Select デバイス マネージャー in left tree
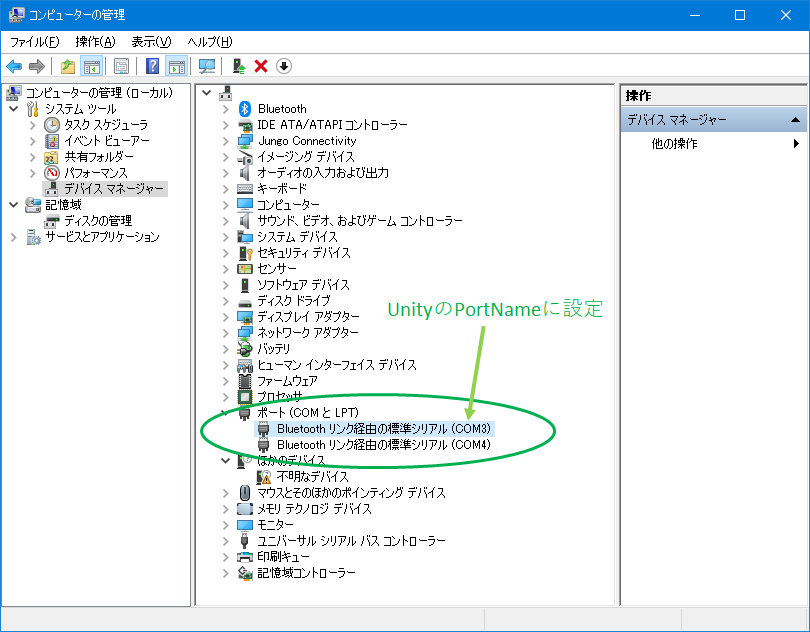This screenshot has width=810, height=632. (114, 189)
